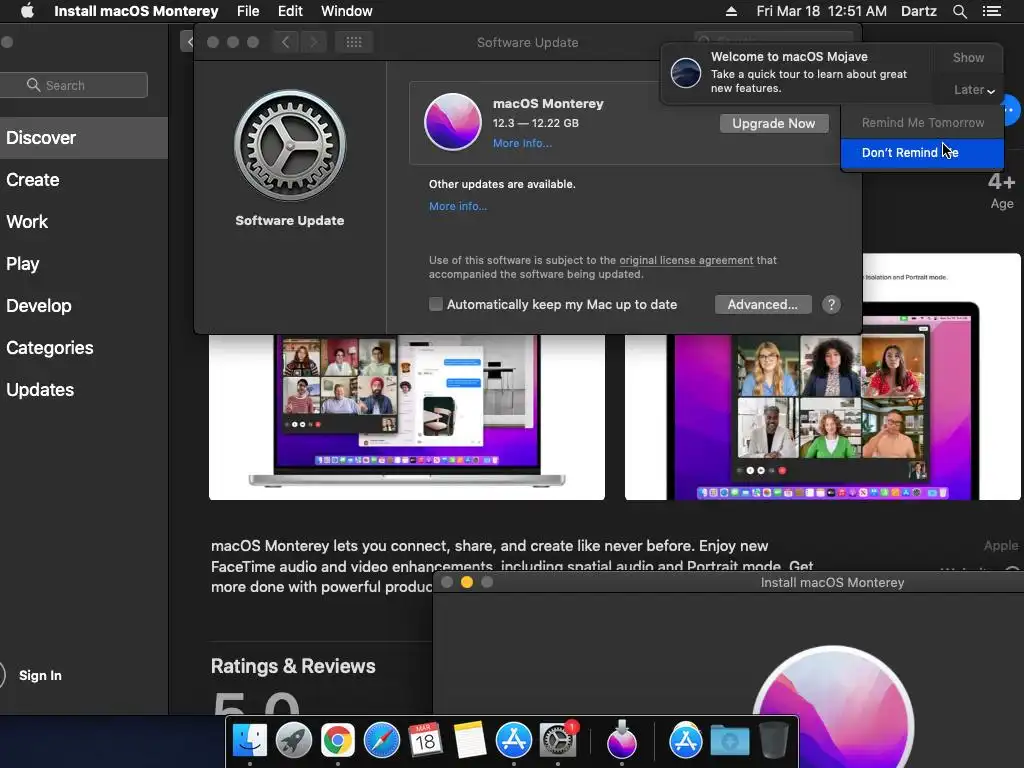This screenshot has height=768, width=1024.
Task: Click Welcome to macOS Mojave notification text
Action: pyautogui.click(x=789, y=57)
